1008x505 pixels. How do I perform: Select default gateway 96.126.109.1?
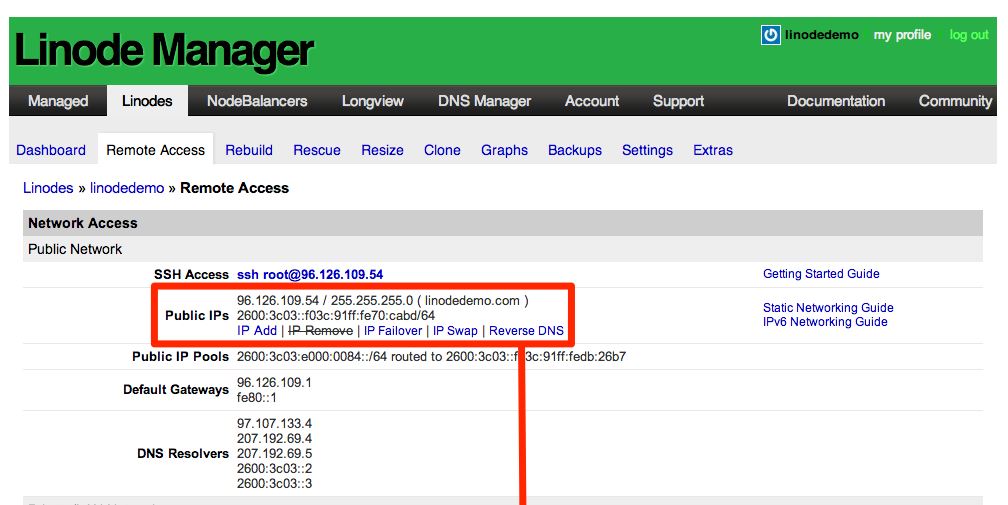274,382
